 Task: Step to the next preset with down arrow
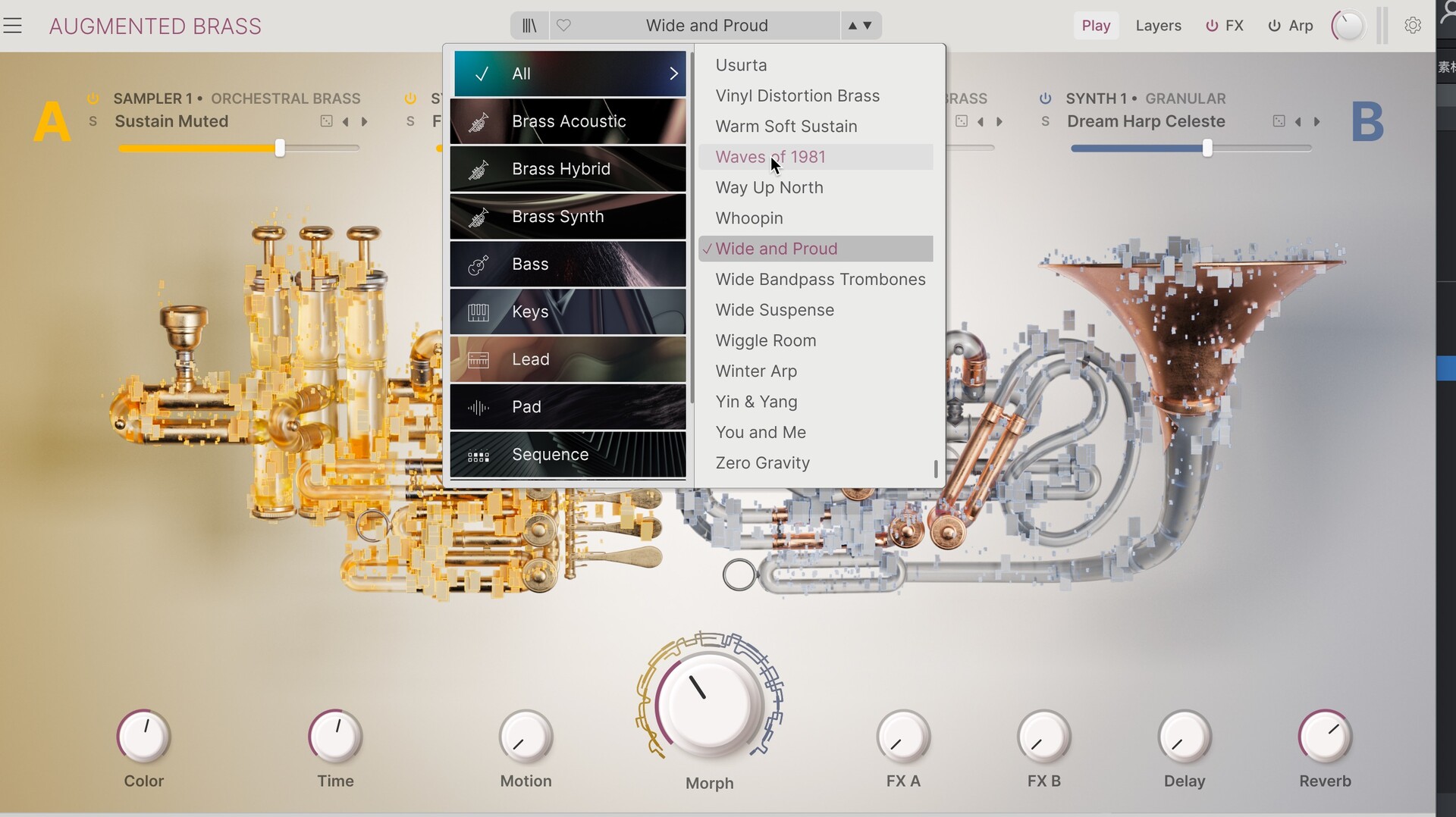pos(868,26)
